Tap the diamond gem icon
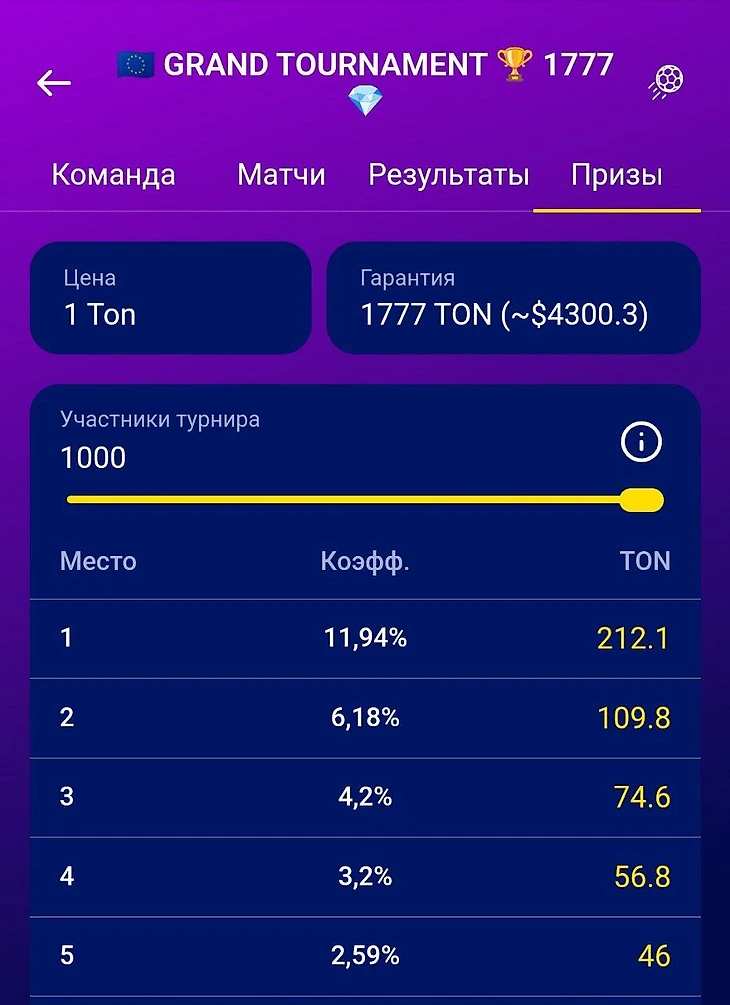The image size is (730, 1005). click(x=365, y=101)
